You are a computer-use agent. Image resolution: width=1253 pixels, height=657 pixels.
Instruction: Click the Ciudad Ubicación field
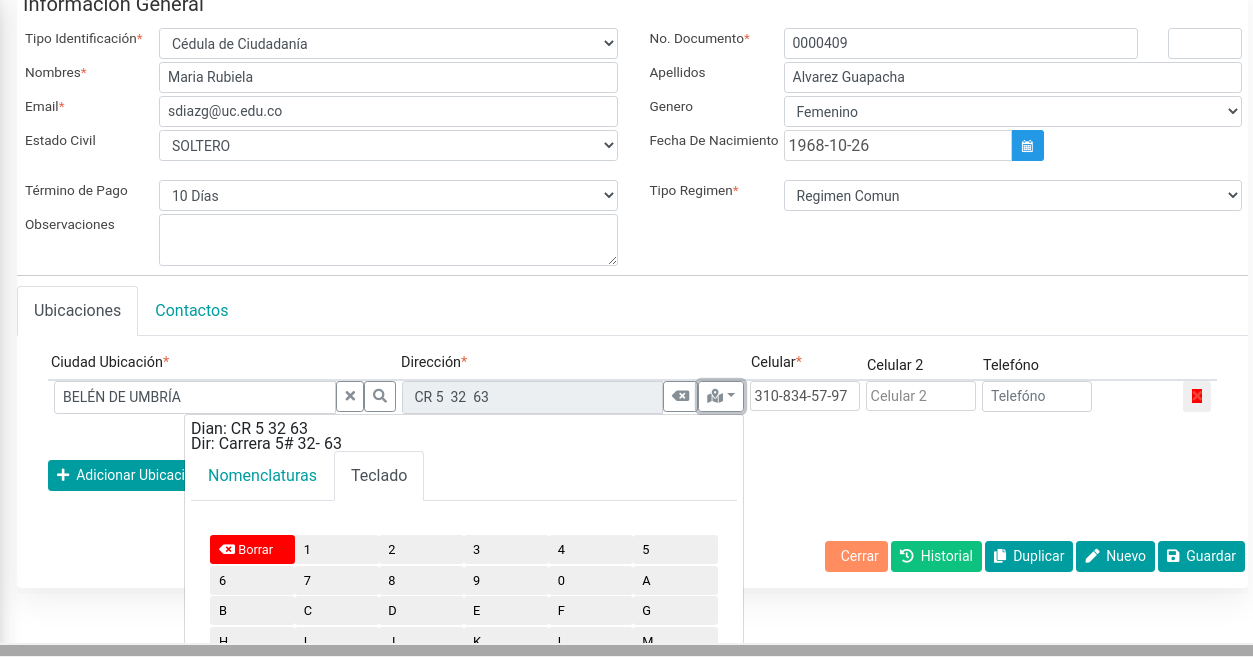coord(195,397)
